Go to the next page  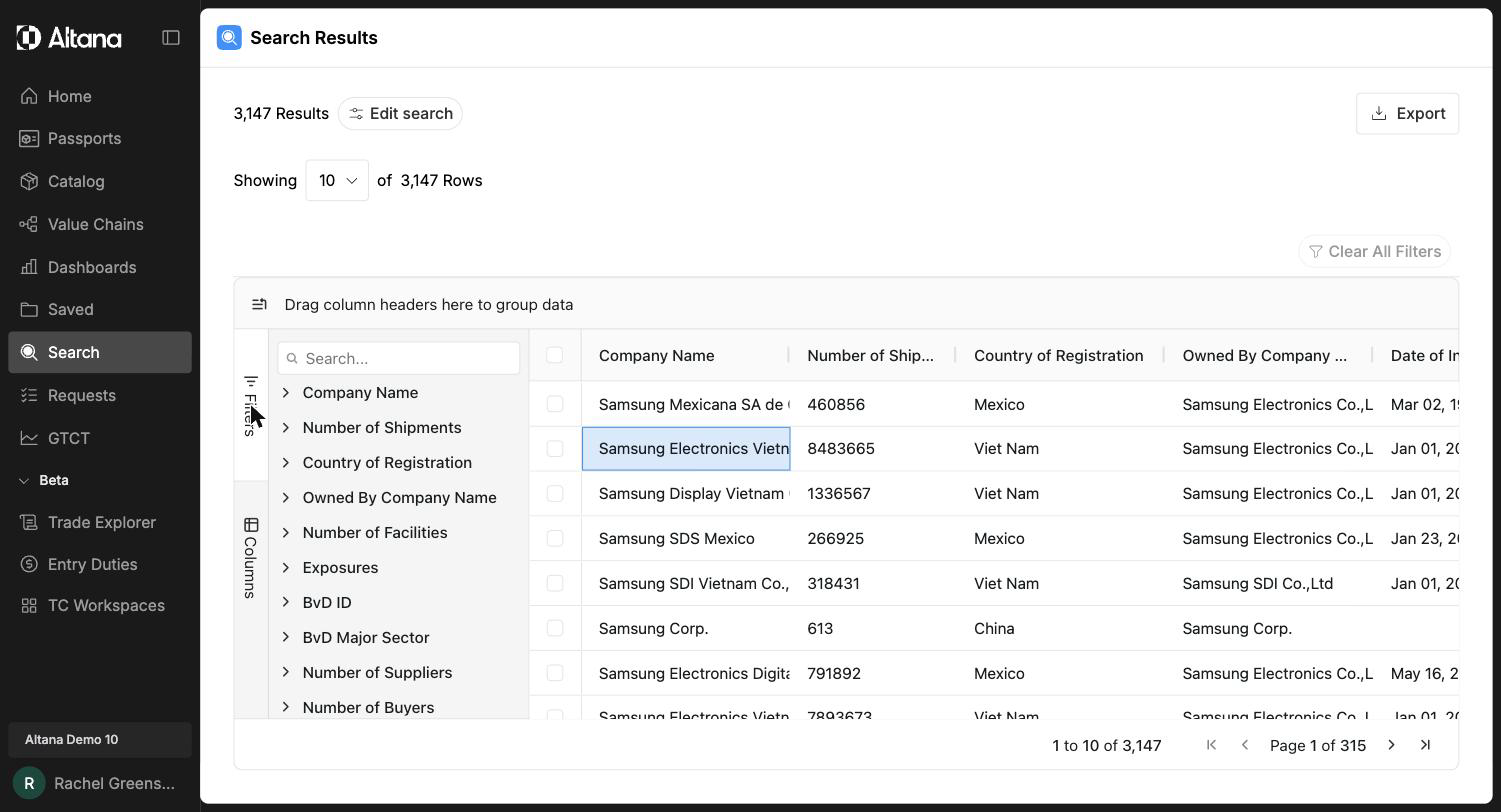point(1391,745)
